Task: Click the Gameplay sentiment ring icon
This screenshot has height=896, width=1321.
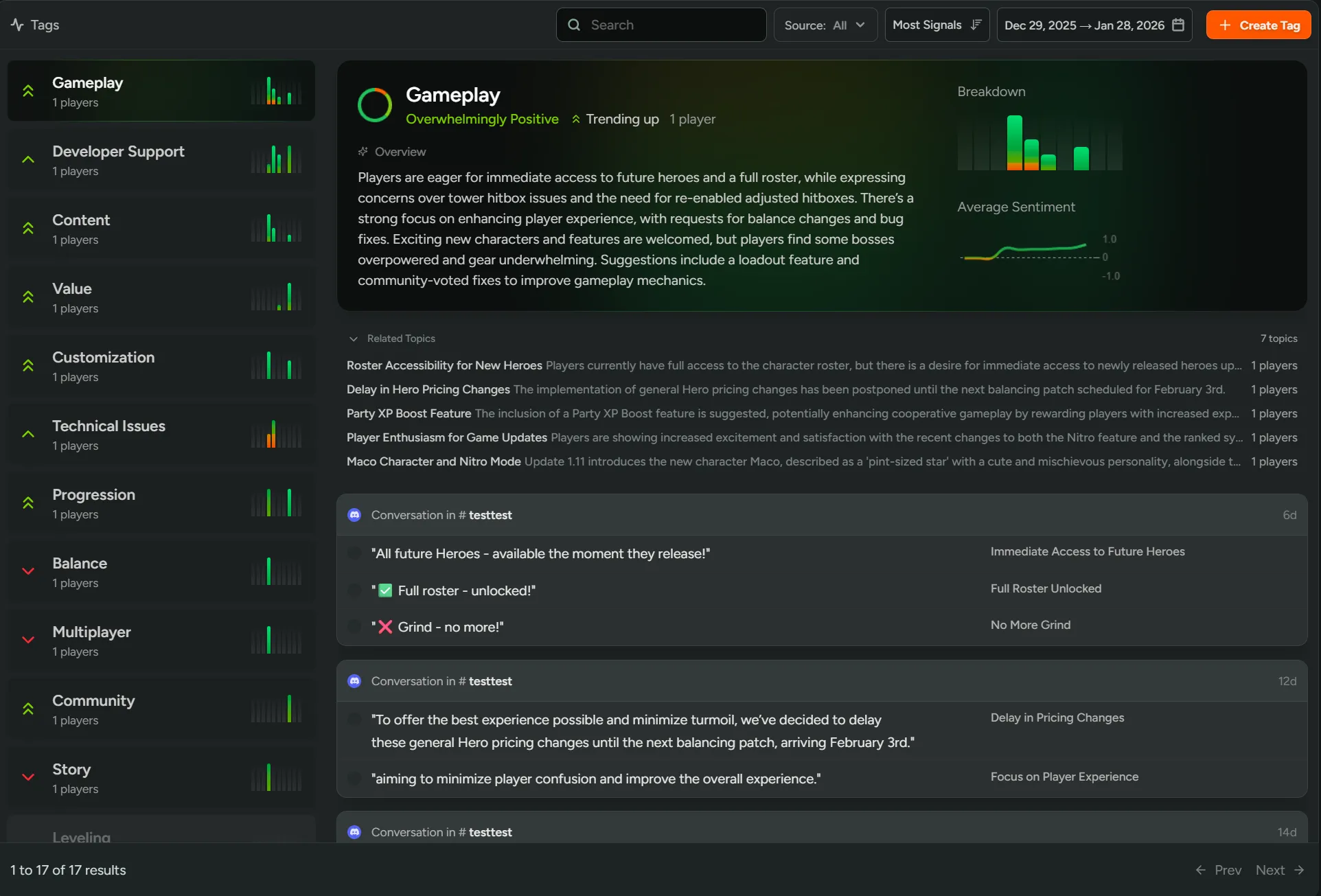Action: tap(375, 105)
